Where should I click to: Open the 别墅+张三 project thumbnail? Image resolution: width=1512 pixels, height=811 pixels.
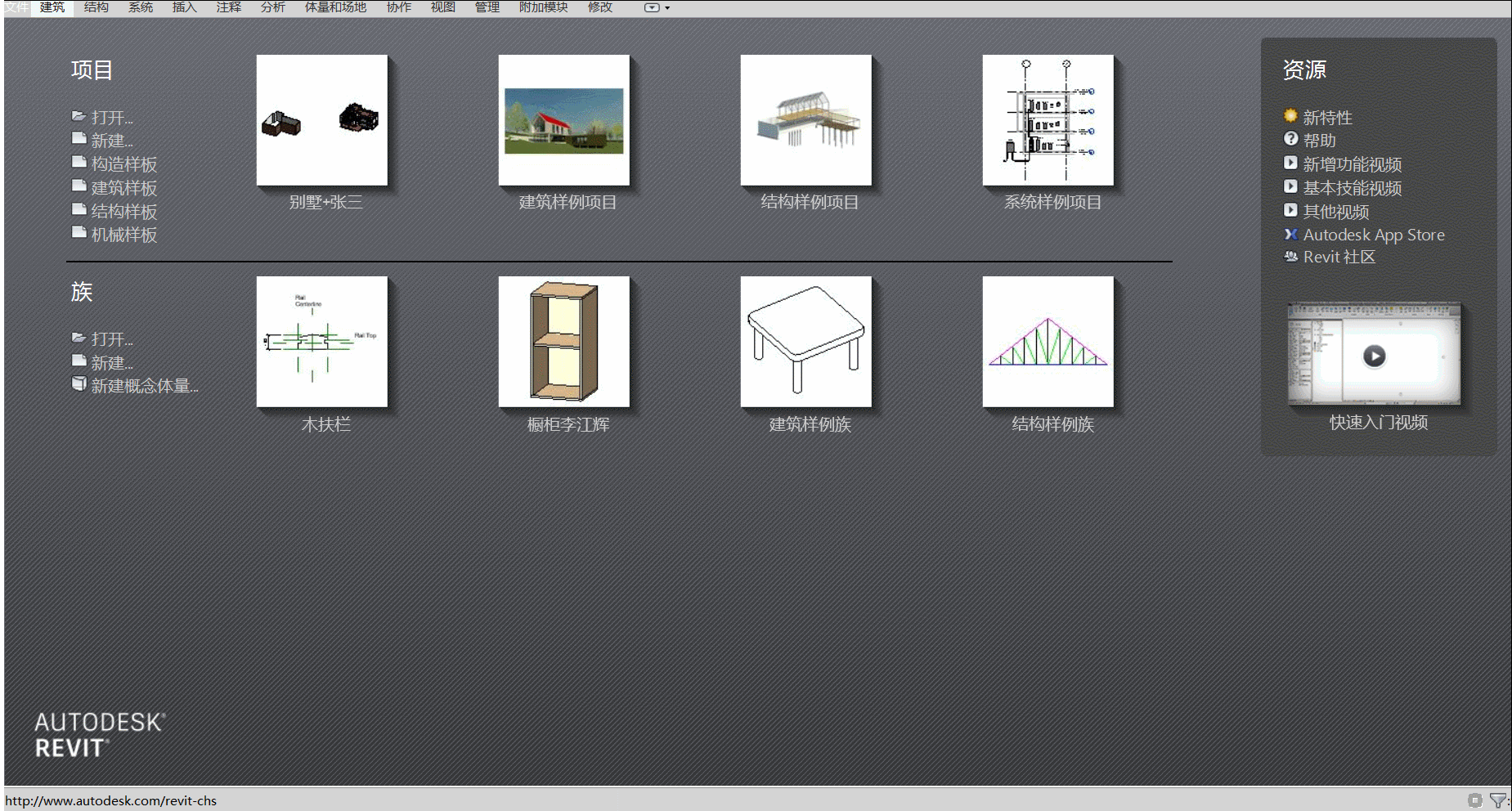click(x=322, y=120)
